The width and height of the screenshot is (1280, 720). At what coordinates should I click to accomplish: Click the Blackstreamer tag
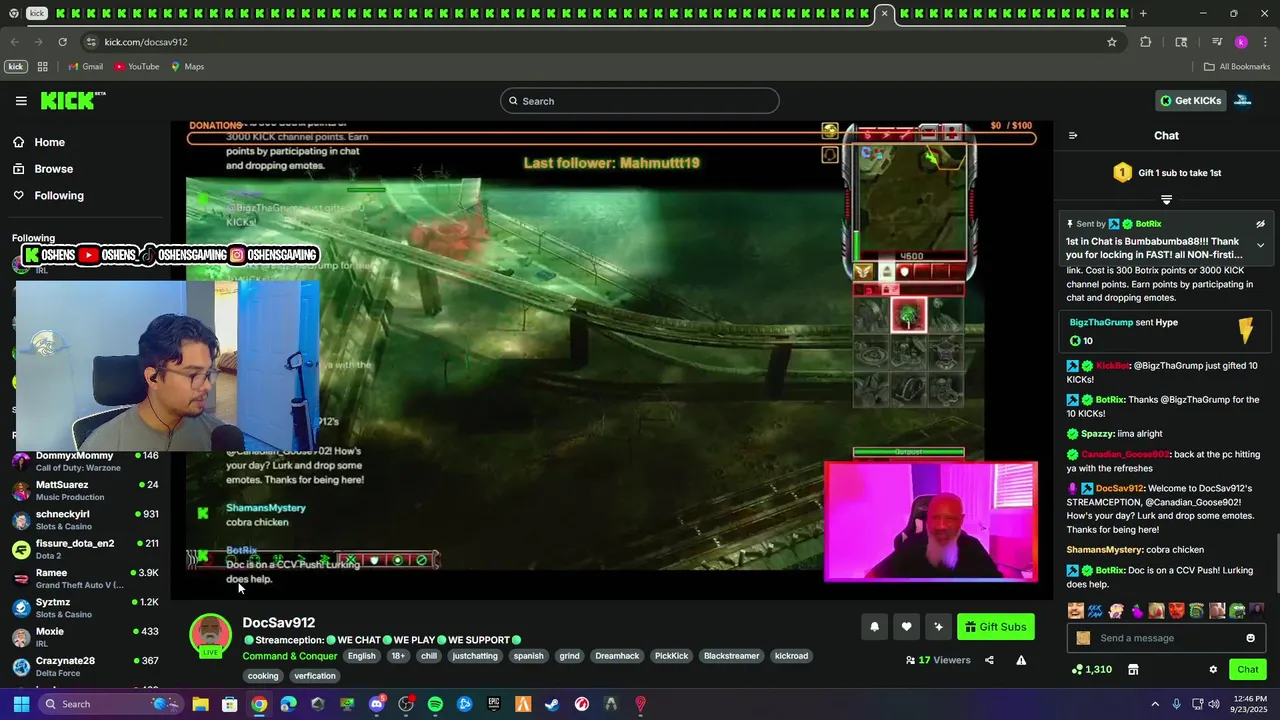point(731,656)
